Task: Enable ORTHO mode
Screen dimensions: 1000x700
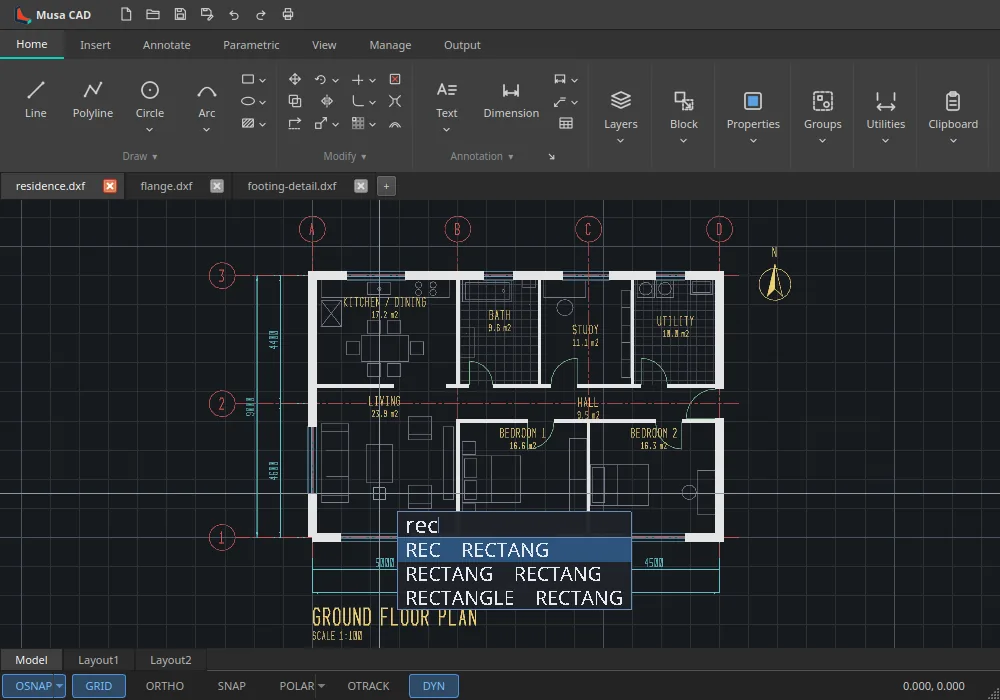Action: tap(165, 686)
